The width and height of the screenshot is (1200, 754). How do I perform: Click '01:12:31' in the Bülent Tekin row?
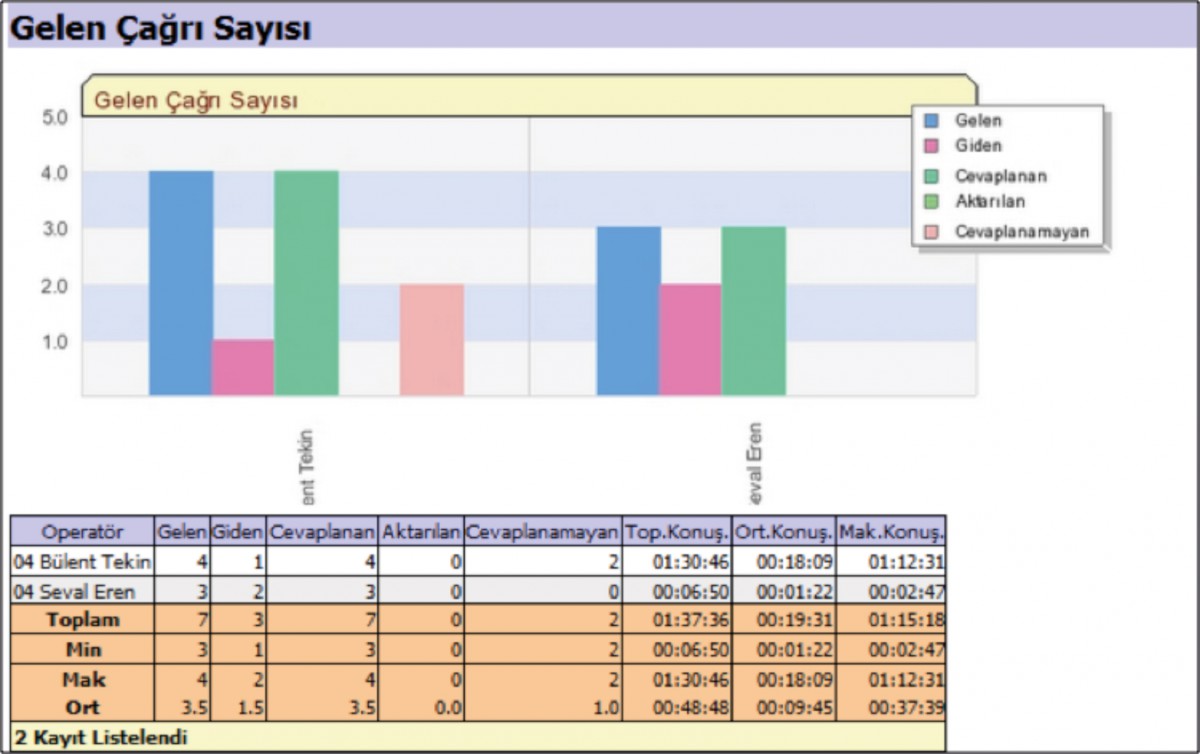tap(891, 561)
